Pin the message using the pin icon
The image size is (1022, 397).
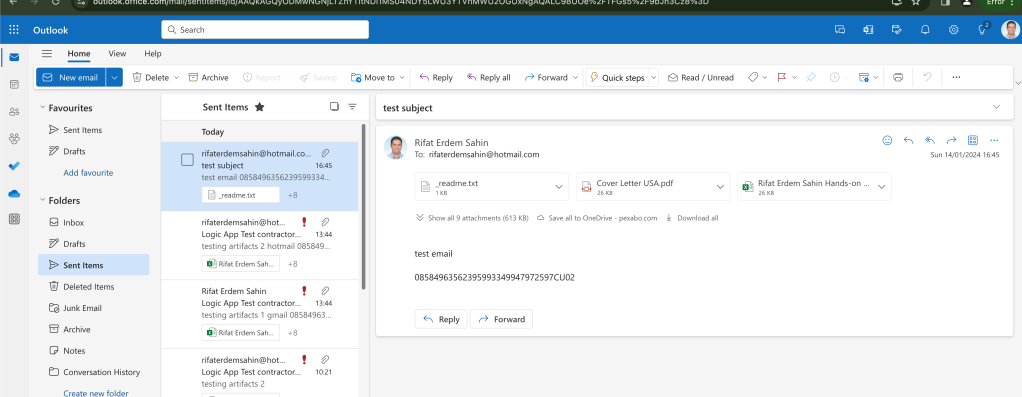point(811,77)
